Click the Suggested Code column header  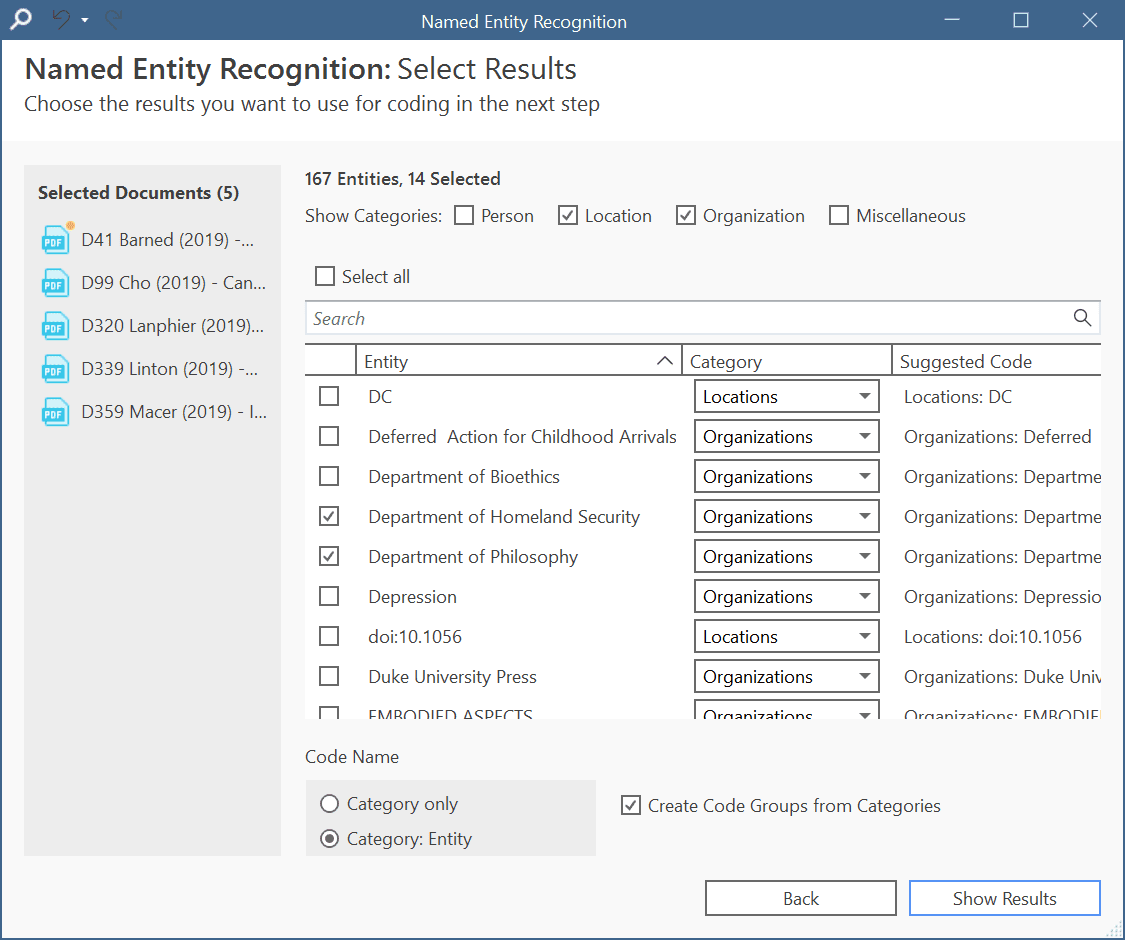click(x=997, y=361)
